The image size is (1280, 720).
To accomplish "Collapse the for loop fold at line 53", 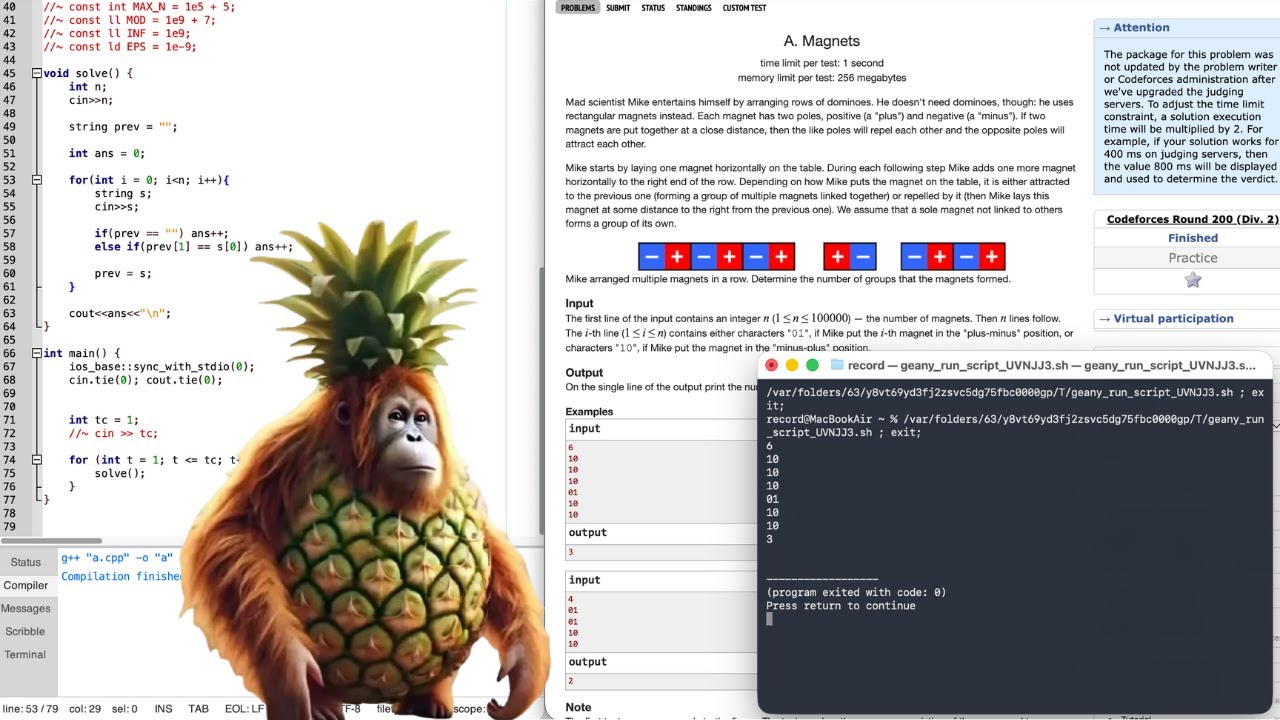I will click(36, 180).
